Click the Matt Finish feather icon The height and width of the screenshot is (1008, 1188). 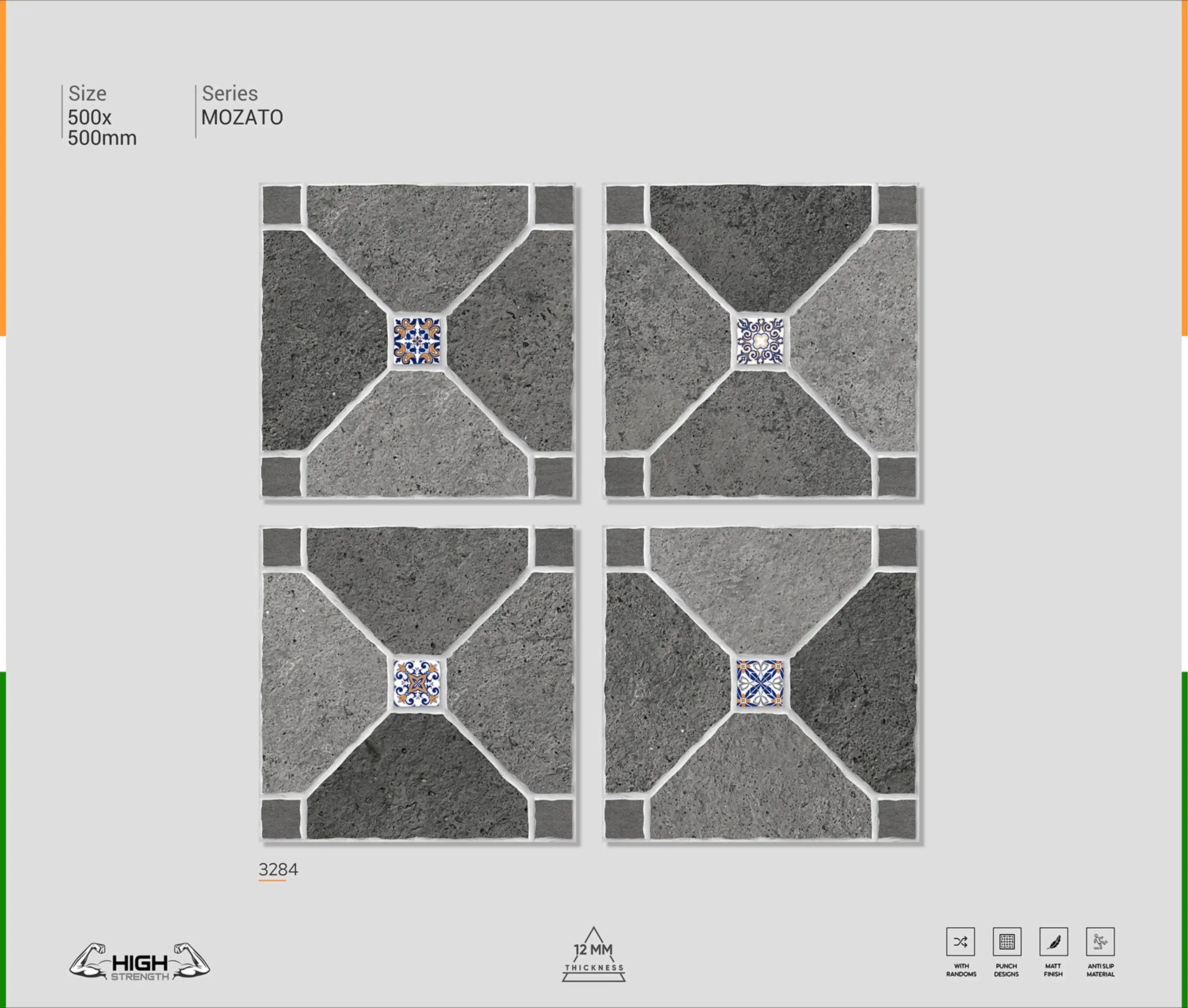1054,941
